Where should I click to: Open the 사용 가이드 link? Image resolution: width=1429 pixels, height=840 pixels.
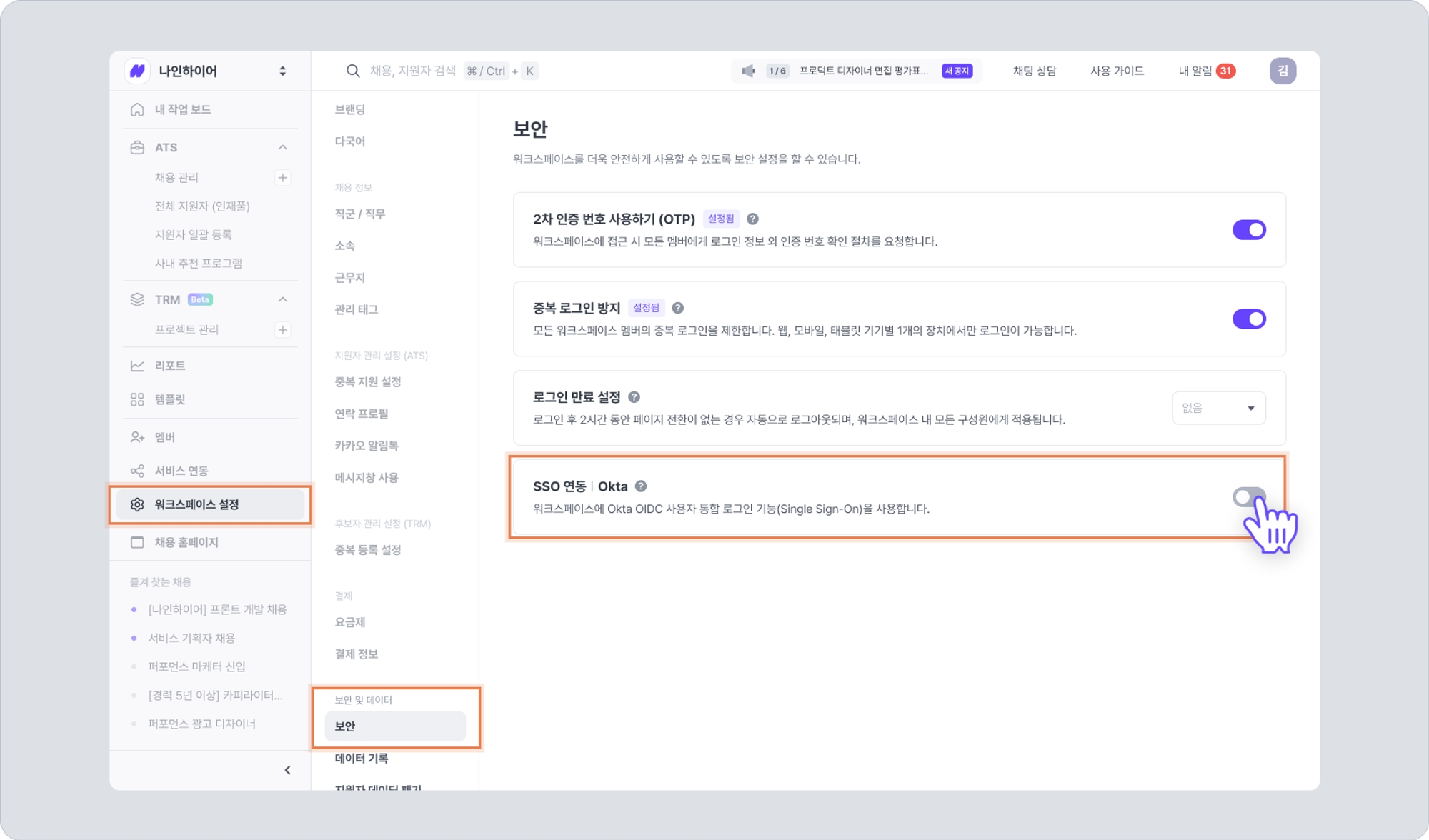tap(1117, 71)
